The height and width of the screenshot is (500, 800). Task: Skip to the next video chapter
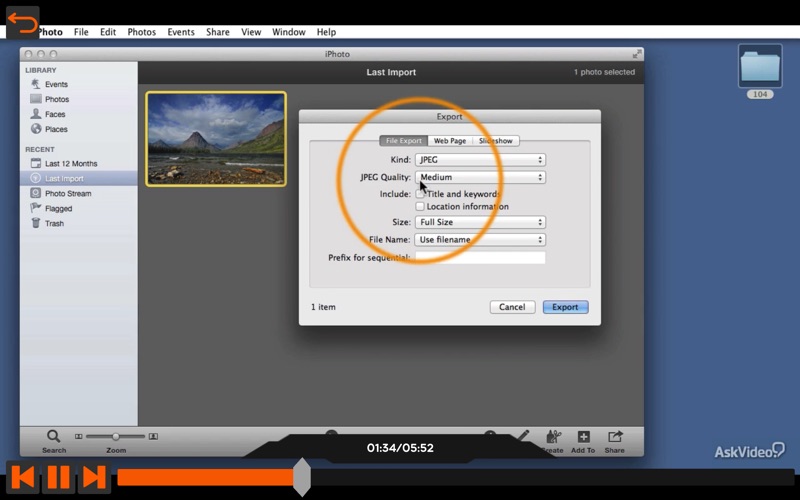pyautogui.click(x=94, y=478)
